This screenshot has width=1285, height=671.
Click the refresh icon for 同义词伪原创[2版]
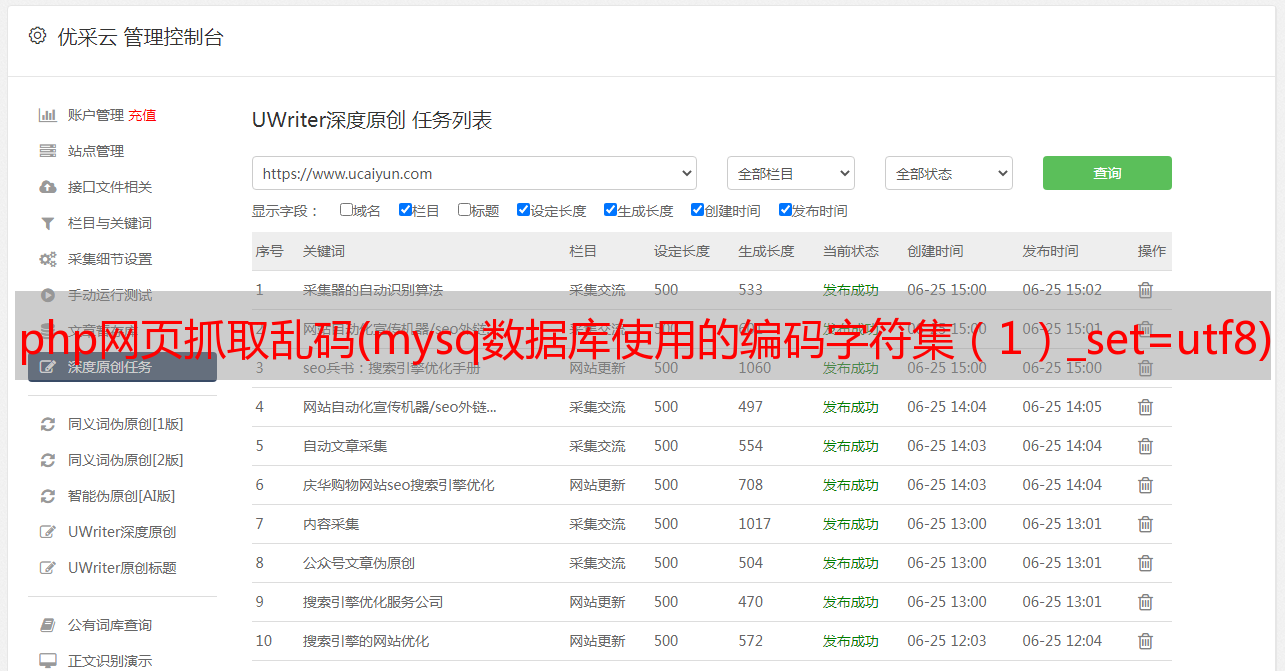click(x=47, y=460)
